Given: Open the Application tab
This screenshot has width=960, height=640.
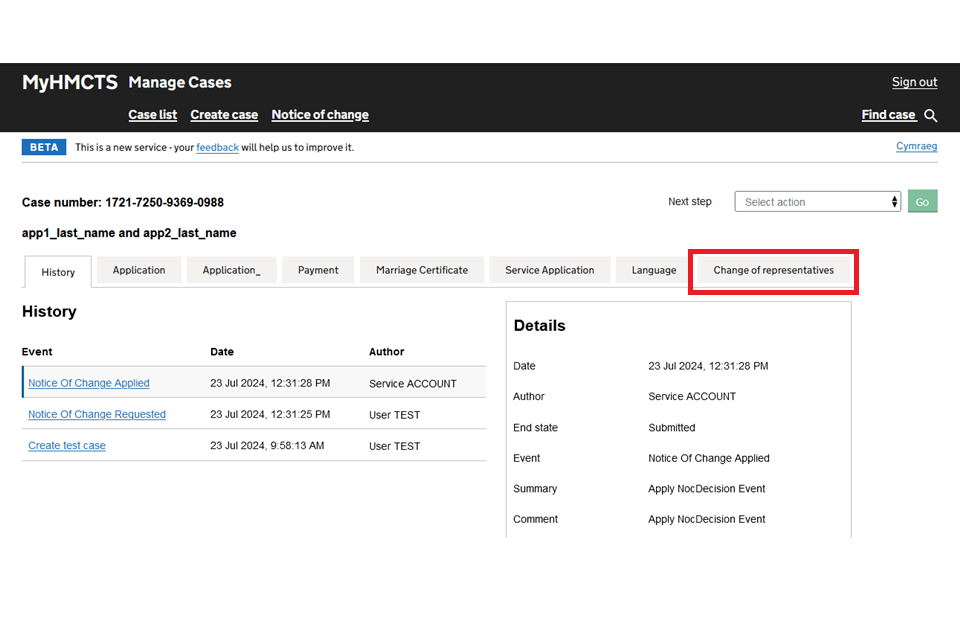Looking at the screenshot, I should click(x=139, y=270).
